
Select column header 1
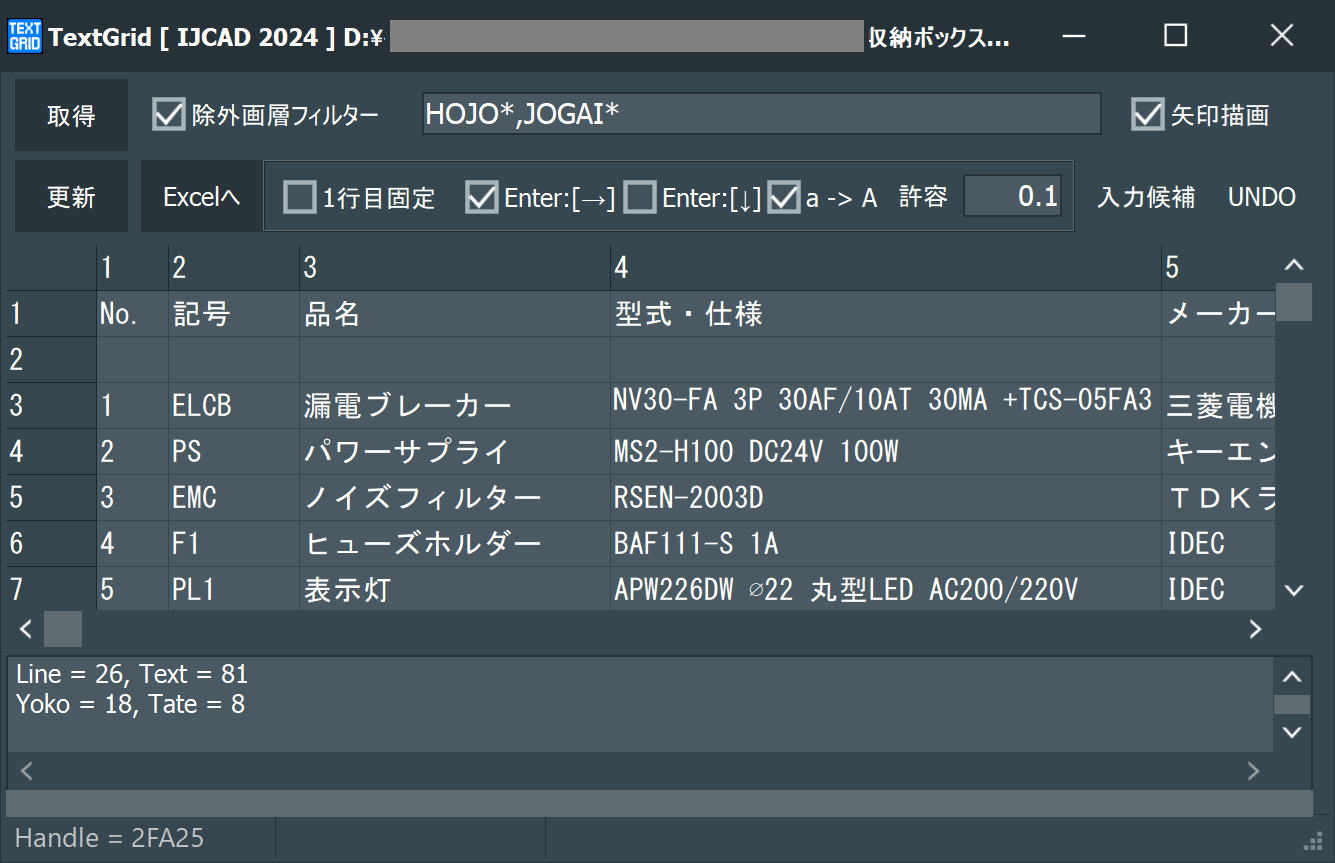(x=132, y=268)
